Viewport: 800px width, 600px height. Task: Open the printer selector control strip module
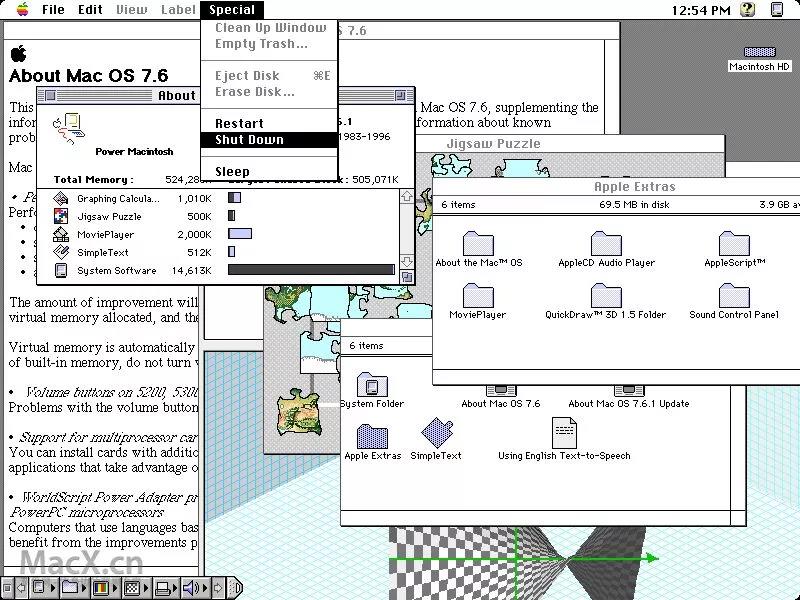click(160, 588)
